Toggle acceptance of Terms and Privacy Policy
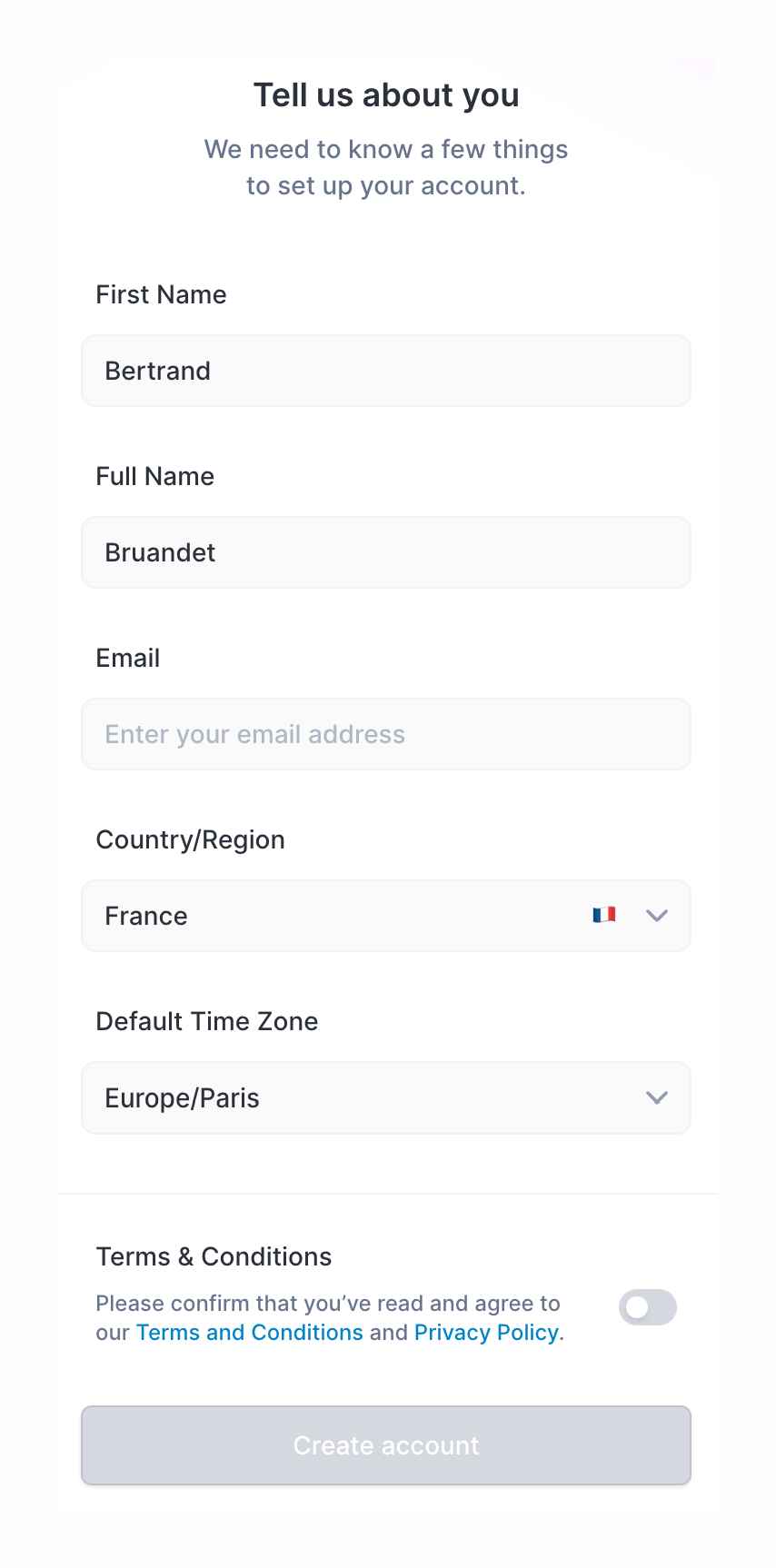The height and width of the screenshot is (1568, 776). [647, 1307]
